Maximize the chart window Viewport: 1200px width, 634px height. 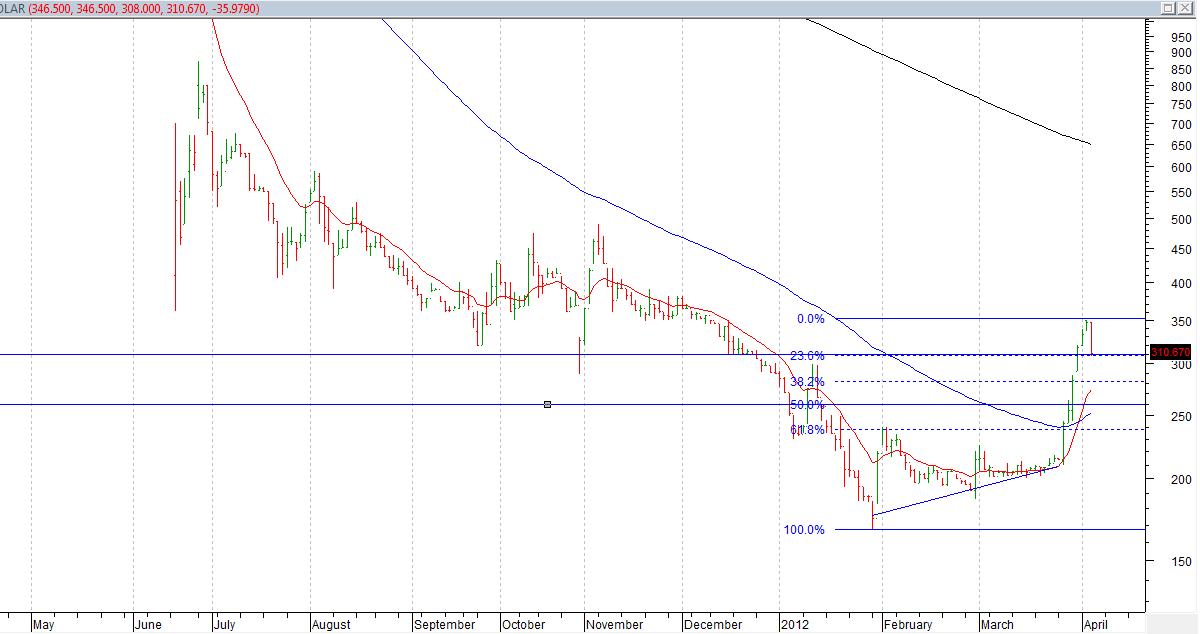coord(1170,8)
